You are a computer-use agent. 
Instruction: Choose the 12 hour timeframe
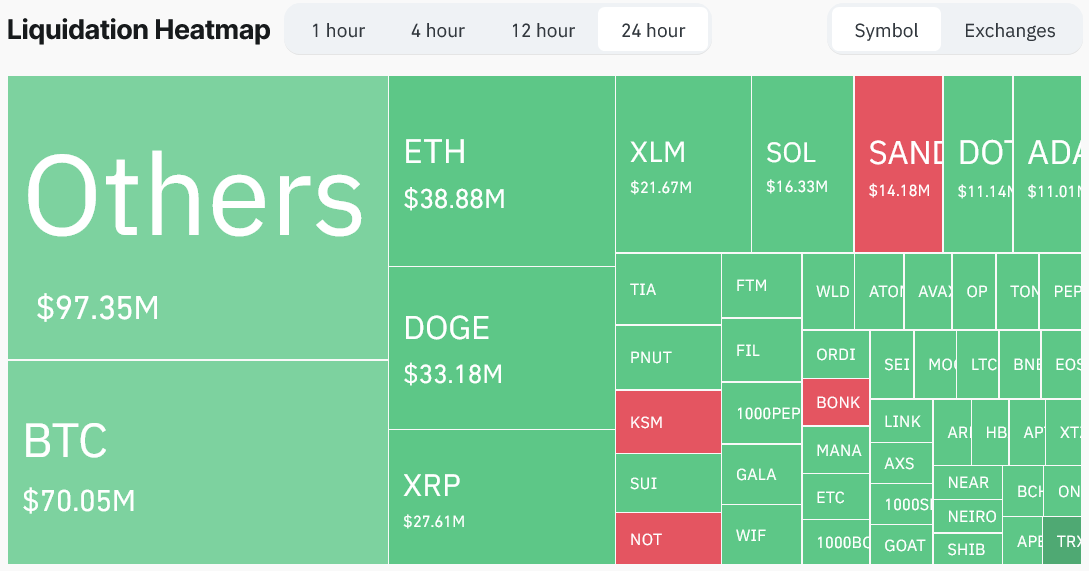click(543, 31)
